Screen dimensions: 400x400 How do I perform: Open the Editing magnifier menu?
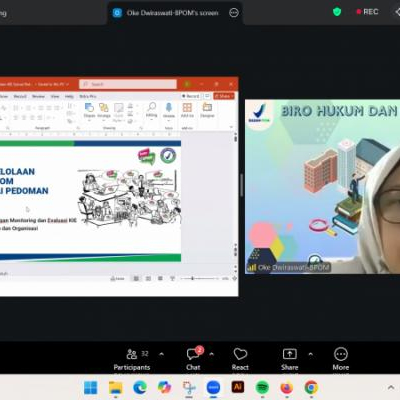[151, 110]
